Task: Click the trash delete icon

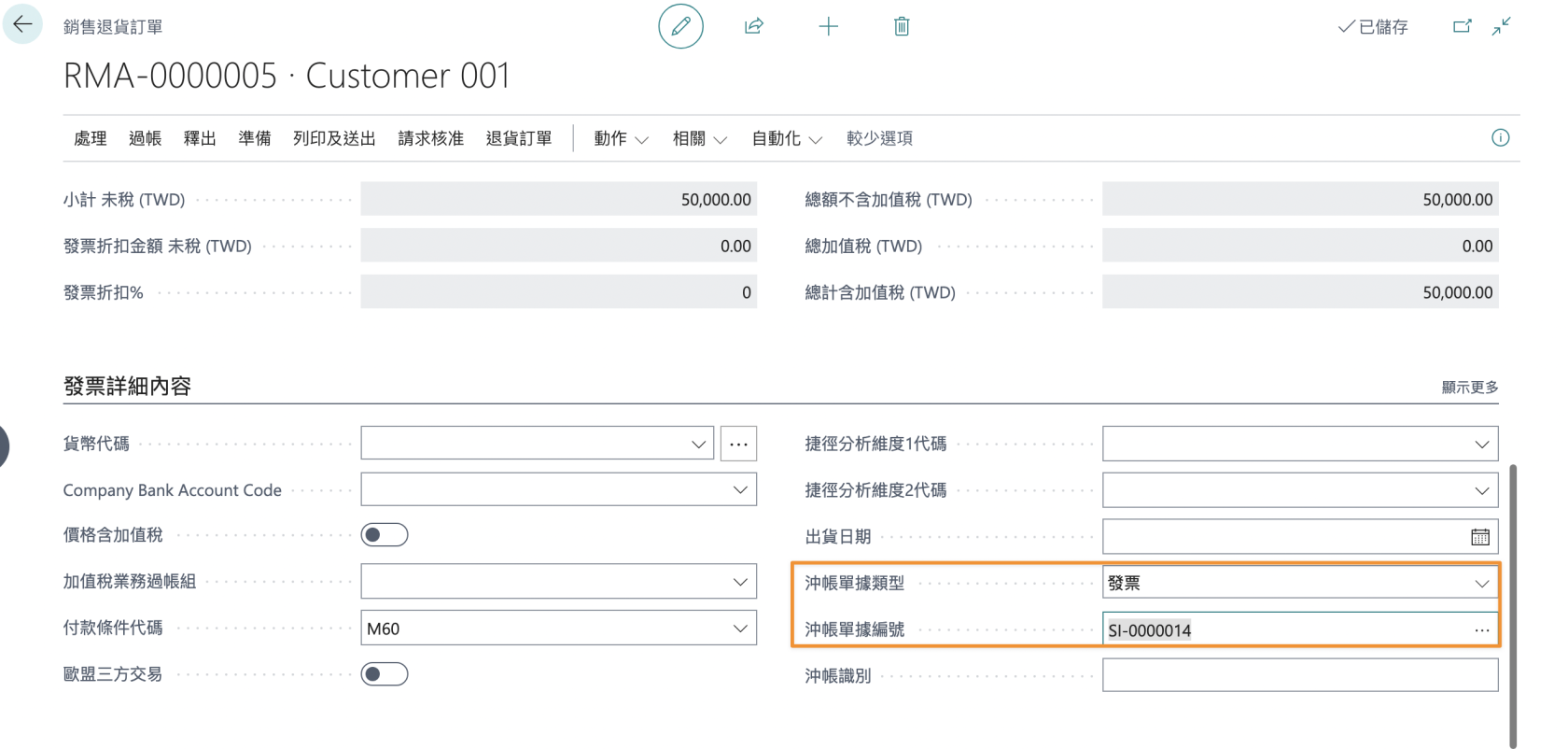Action: pos(902,26)
